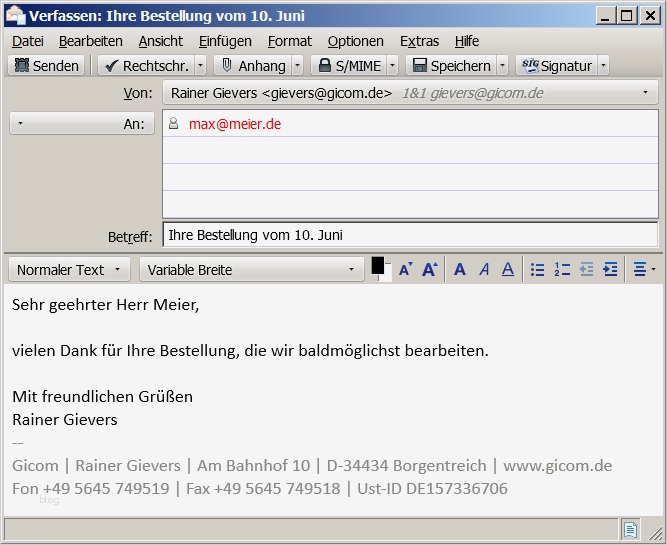Click into the Betreff subject field
This screenshot has width=667, height=545.
click(410, 235)
